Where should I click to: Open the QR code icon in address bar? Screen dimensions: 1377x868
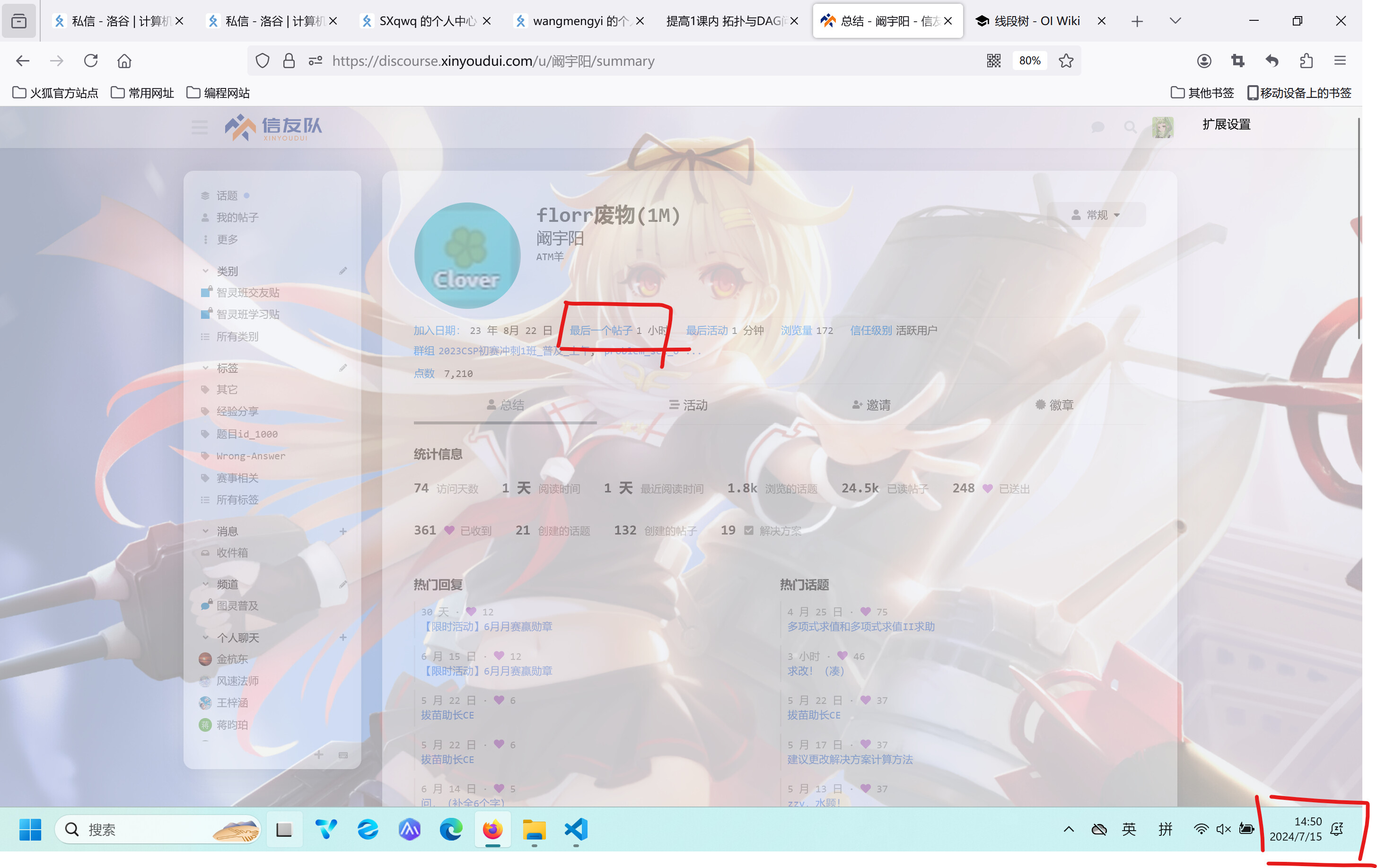click(993, 61)
